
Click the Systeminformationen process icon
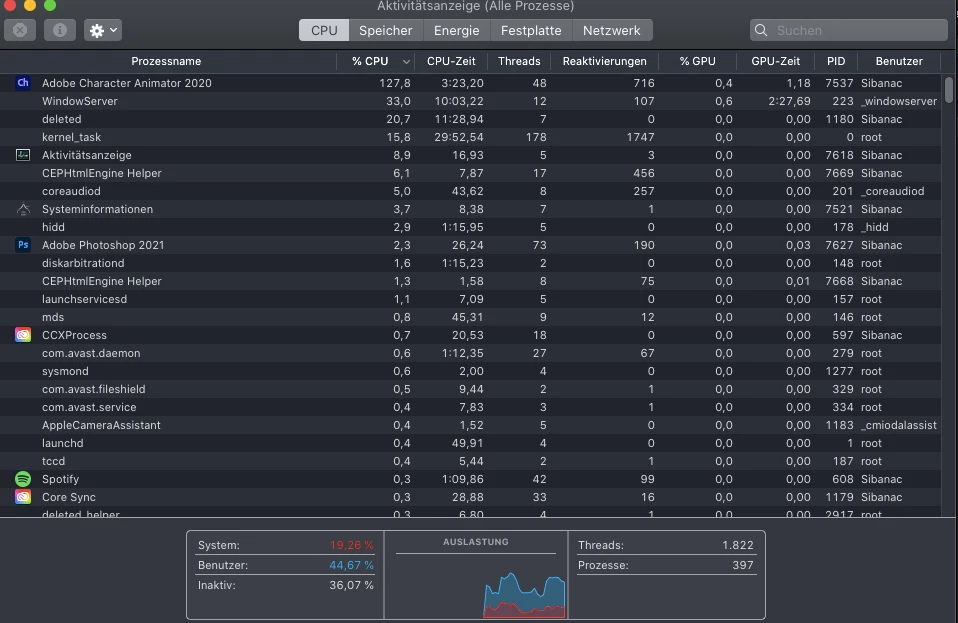(x=23, y=209)
